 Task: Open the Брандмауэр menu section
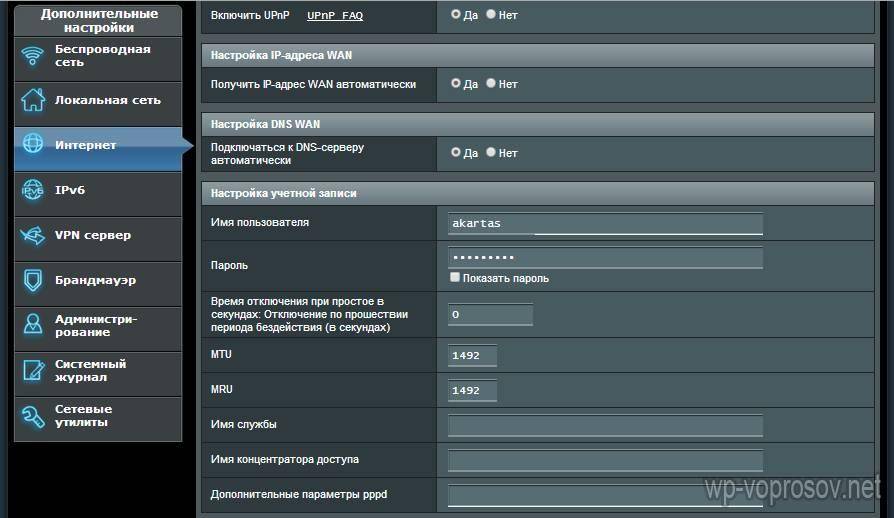(95, 280)
